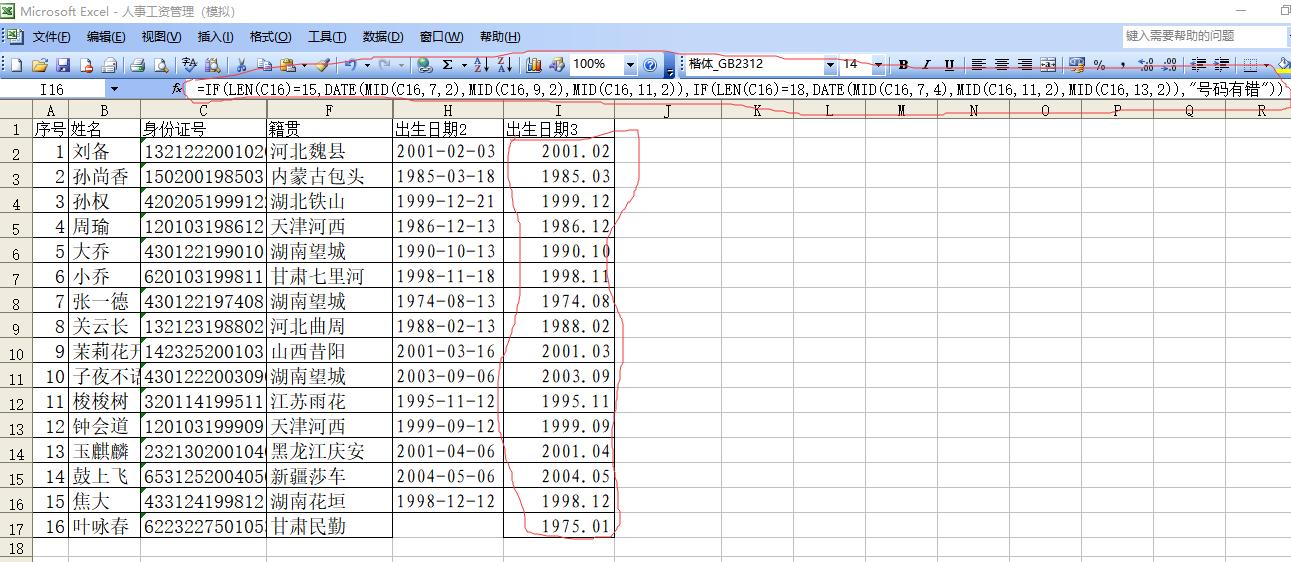Merge and center the selected cells
1291x562 pixels.
tap(1048, 65)
